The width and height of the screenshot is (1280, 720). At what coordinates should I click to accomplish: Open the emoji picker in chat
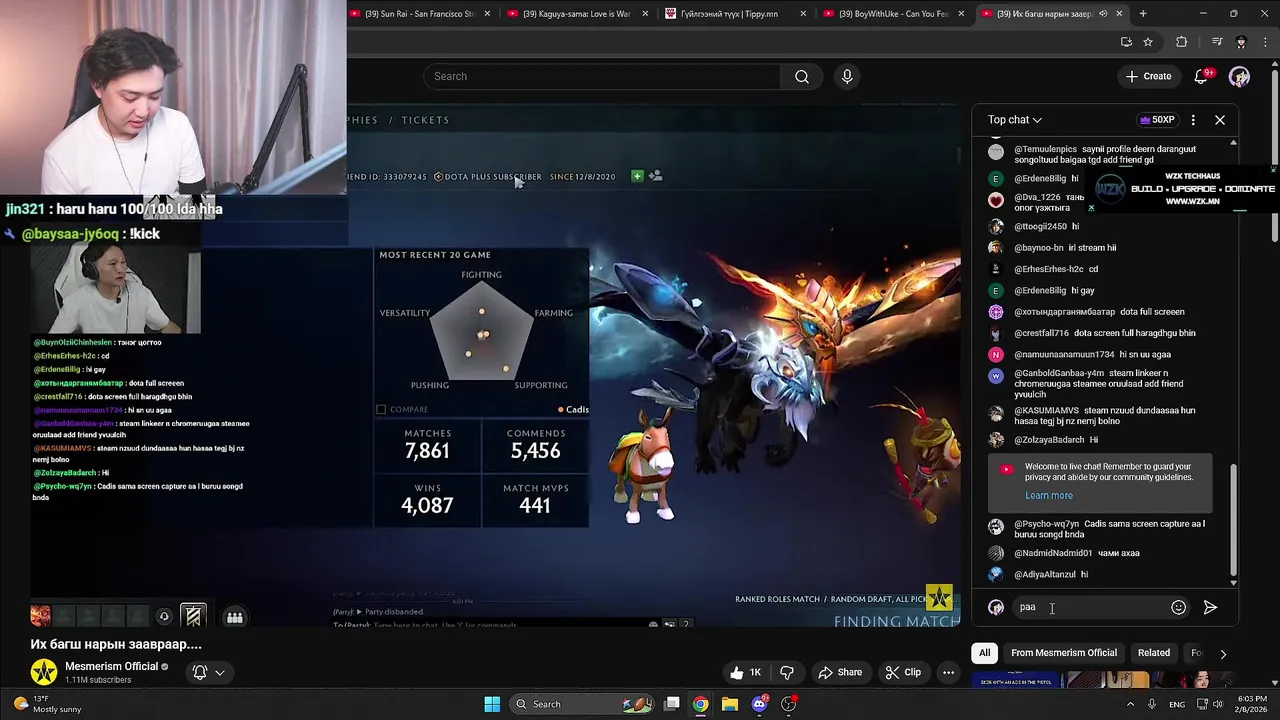tap(1178, 607)
